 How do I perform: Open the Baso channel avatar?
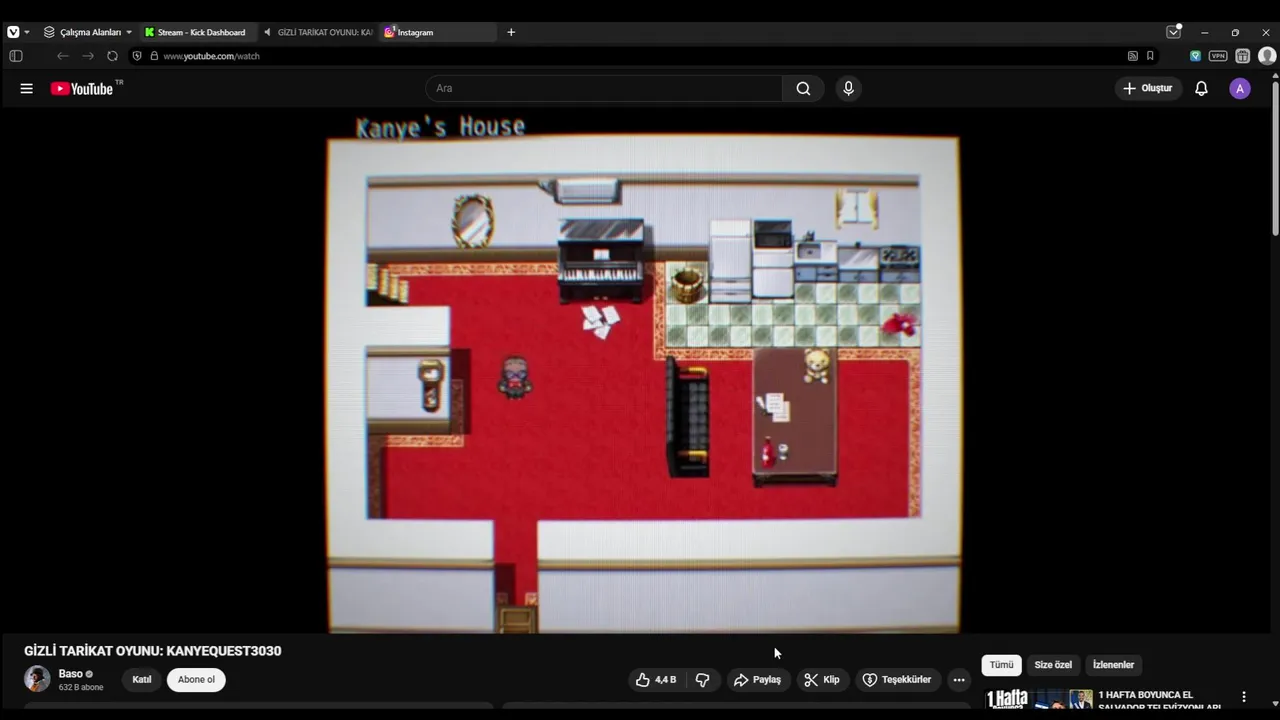(37, 679)
